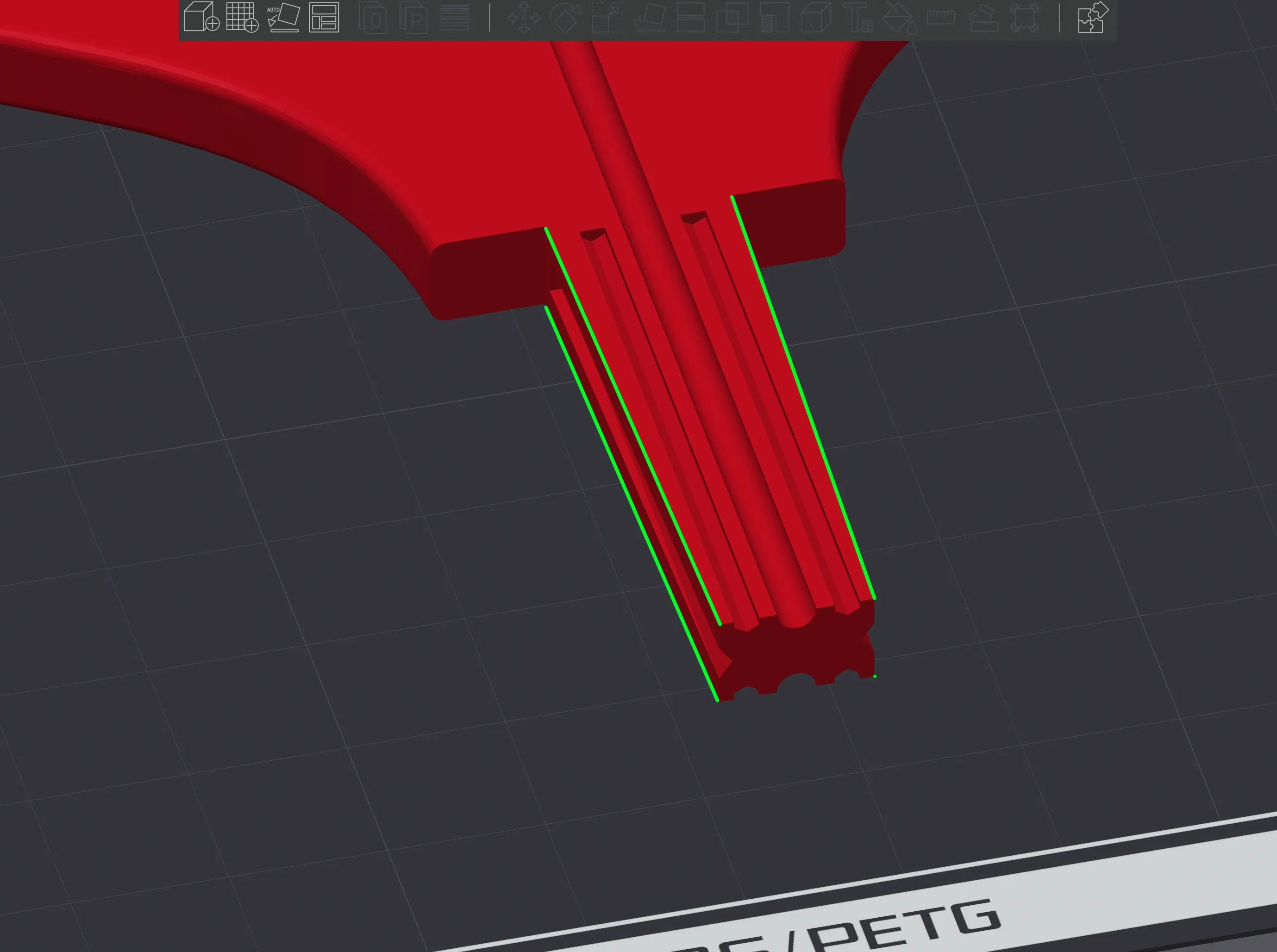Select the Seam painting tool
This screenshot has width=1277, height=952.
tap(816, 18)
